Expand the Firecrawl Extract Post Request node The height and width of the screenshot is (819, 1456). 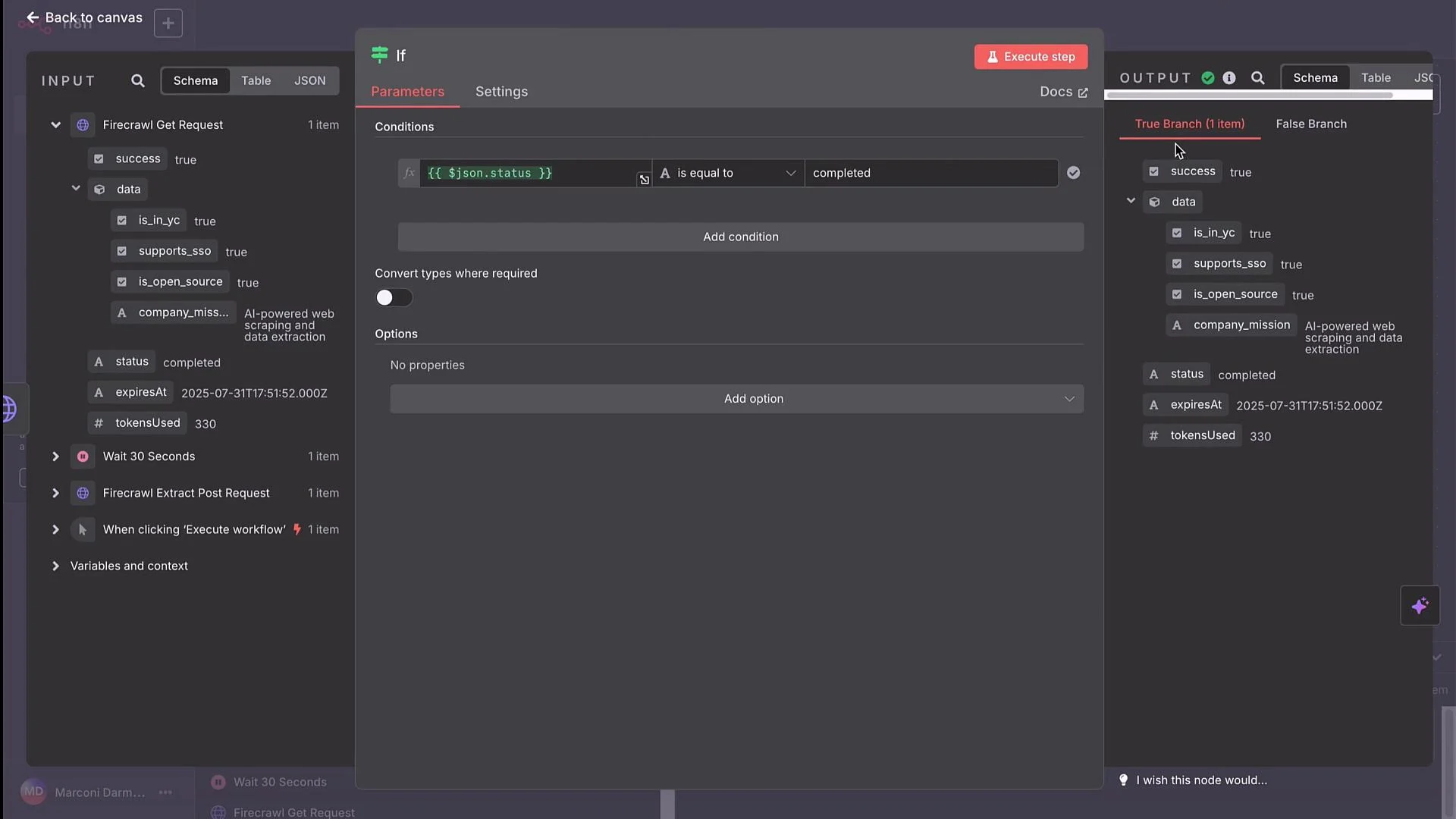coord(55,493)
